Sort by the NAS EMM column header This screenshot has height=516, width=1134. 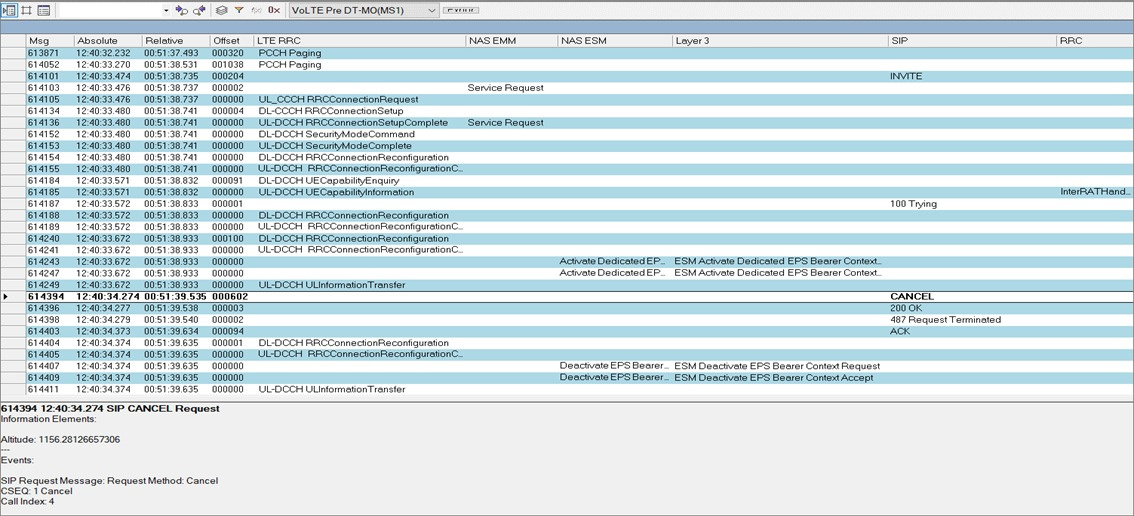[511, 41]
